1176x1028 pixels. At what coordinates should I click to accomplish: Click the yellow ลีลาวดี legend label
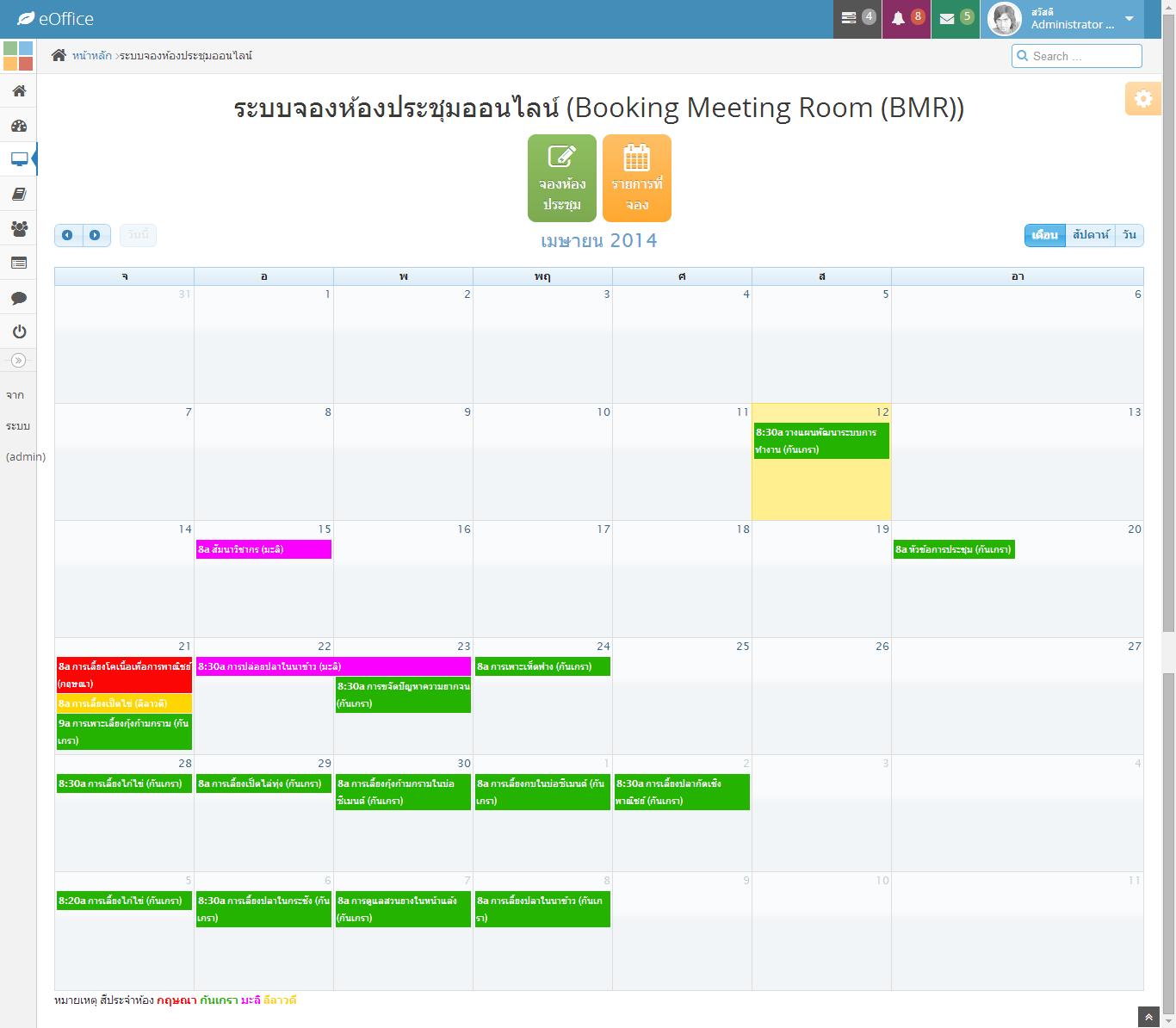pyautogui.click(x=280, y=1000)
